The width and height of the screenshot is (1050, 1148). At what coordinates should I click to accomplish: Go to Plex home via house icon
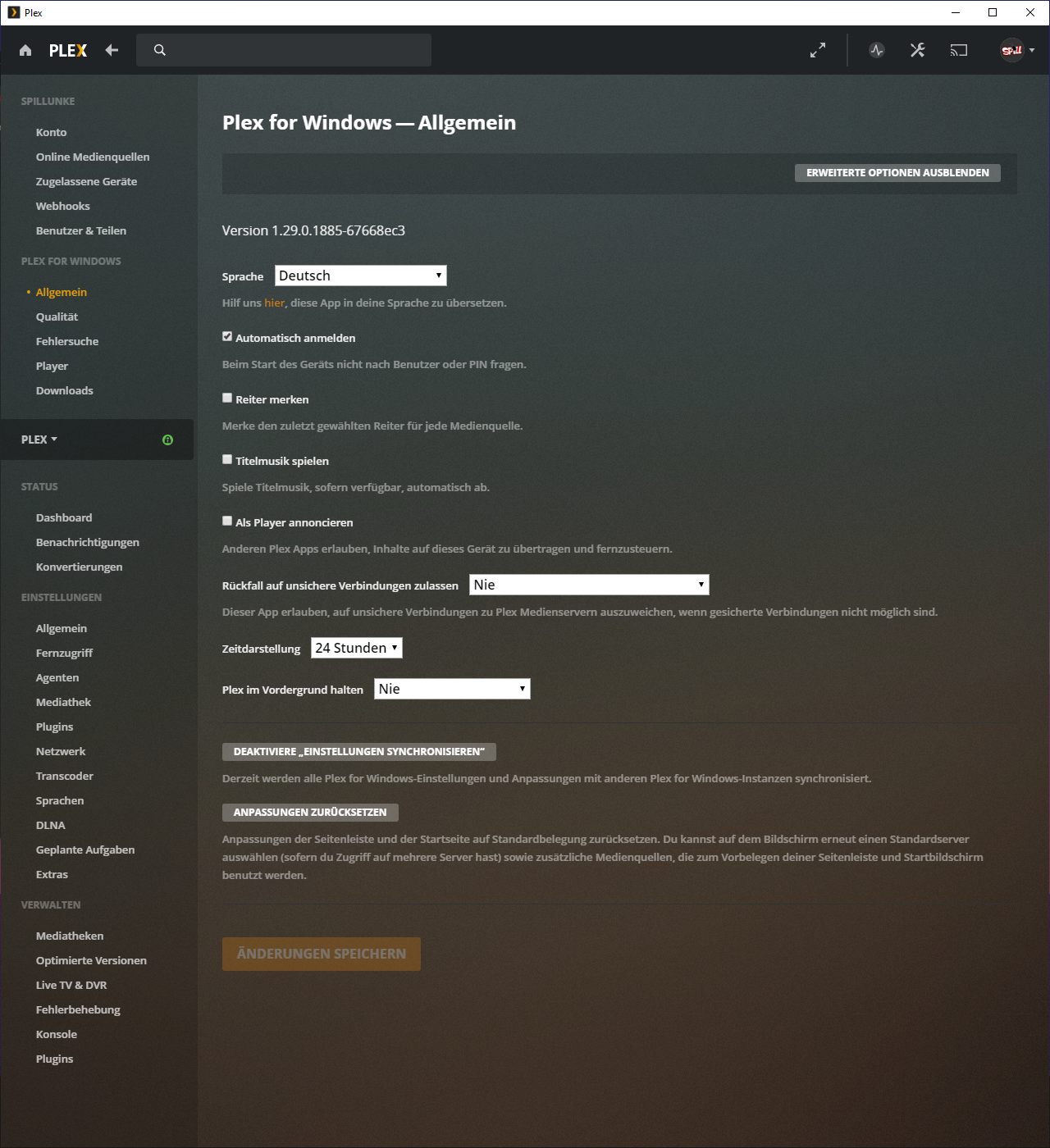(x=25, y=51)
